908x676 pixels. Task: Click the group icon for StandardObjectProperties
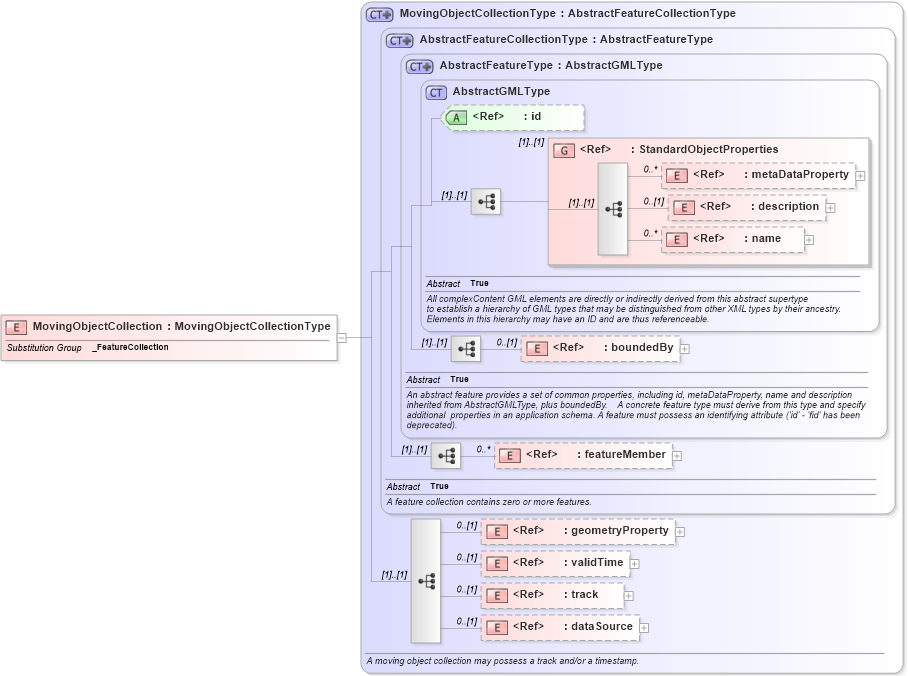tap(562, 149)
